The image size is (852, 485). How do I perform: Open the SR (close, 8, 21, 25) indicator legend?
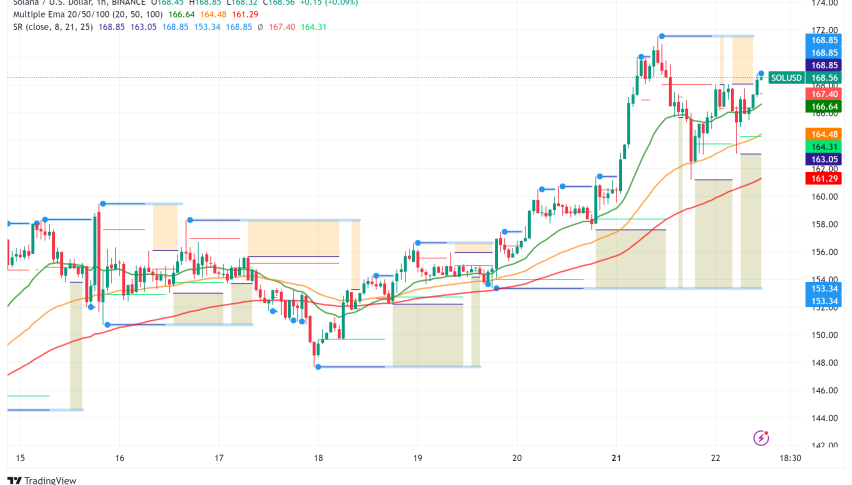[x=53, y=27]
